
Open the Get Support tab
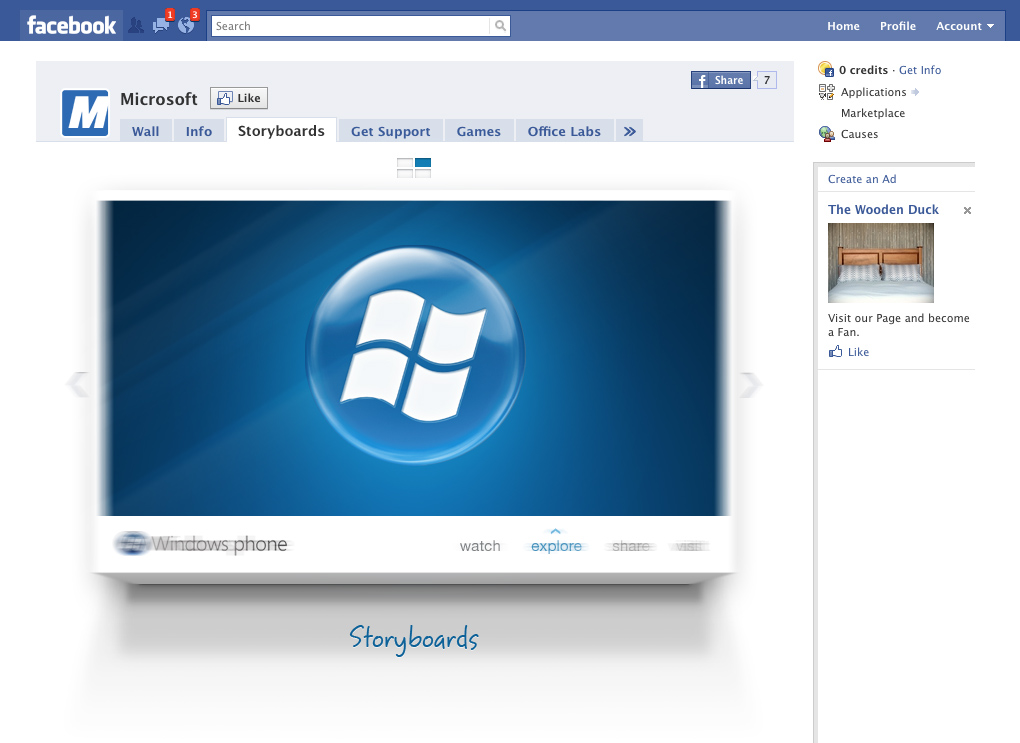(390, 131)
